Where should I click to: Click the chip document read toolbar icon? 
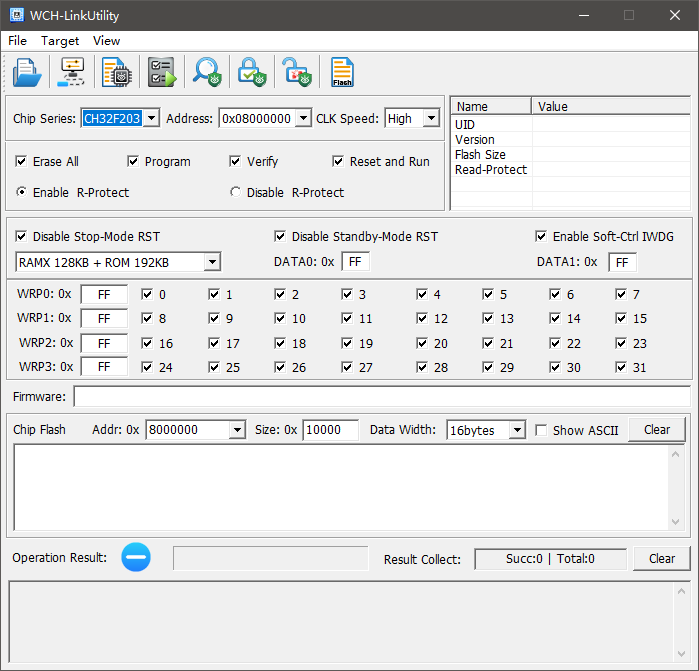coord(117,72)
